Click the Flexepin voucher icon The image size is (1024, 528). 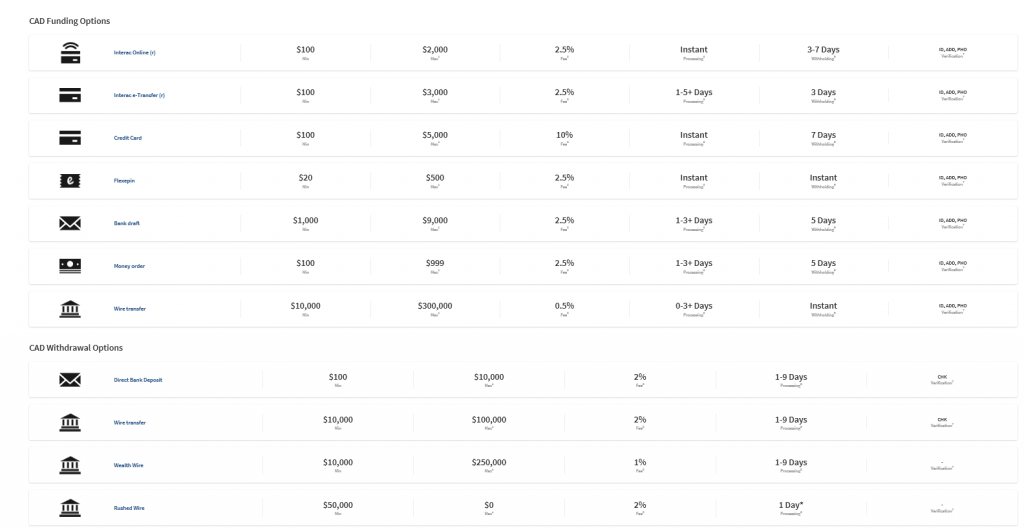[x=70, y=181]
